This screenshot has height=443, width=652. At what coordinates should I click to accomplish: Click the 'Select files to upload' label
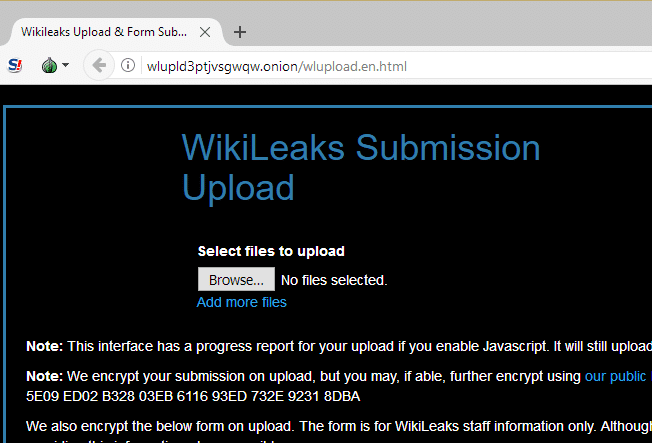pyautogui.click(x=271, y=251)
